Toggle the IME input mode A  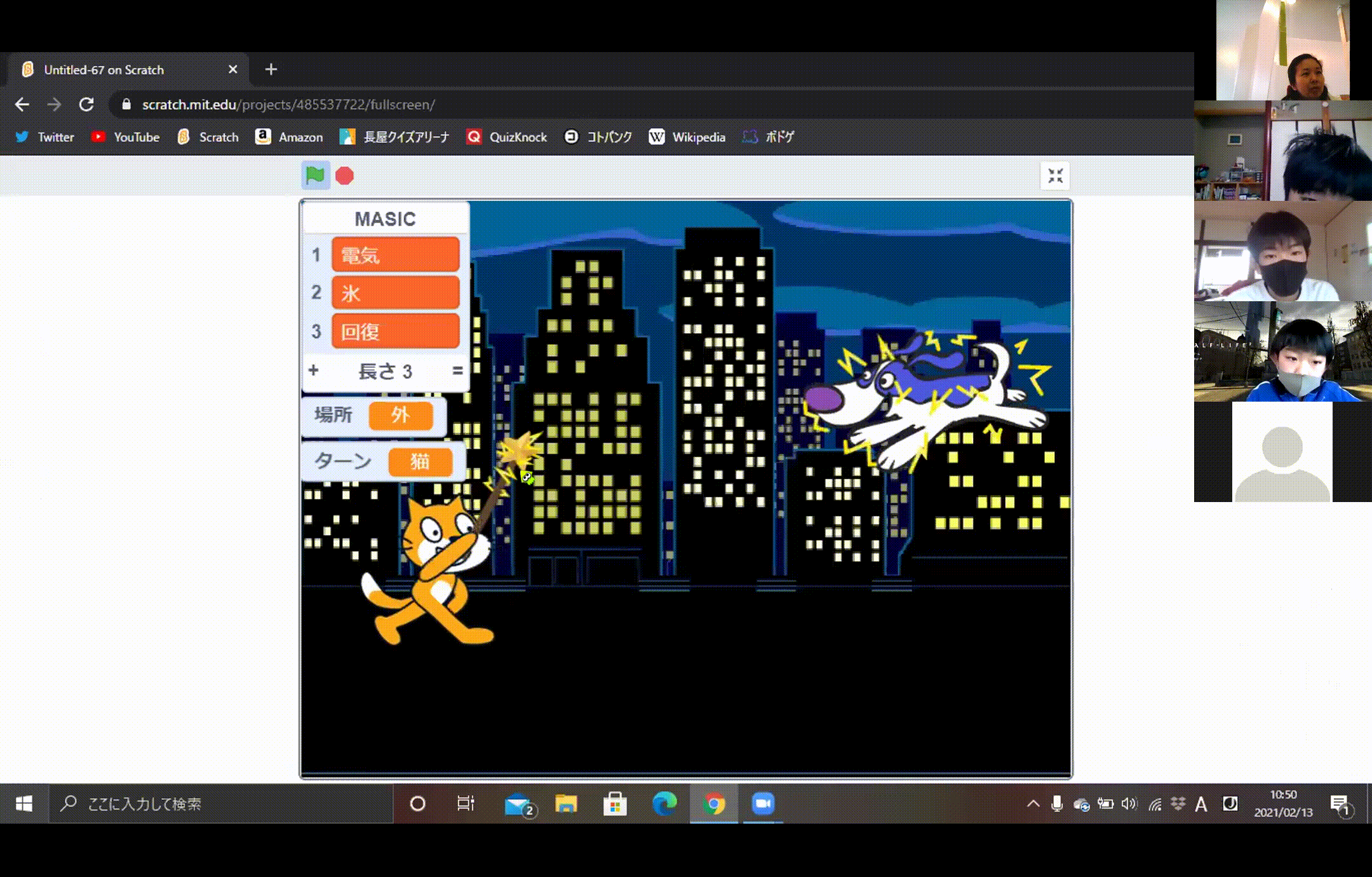coord(1201,805)
